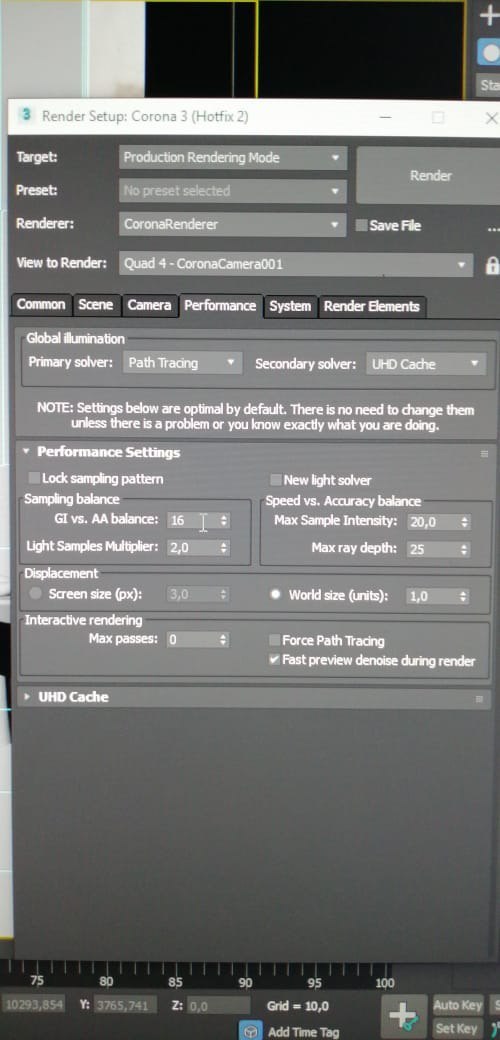Switch to the Camera tab
This screenshot has height=1040, width=500.
tap(150, 305)
